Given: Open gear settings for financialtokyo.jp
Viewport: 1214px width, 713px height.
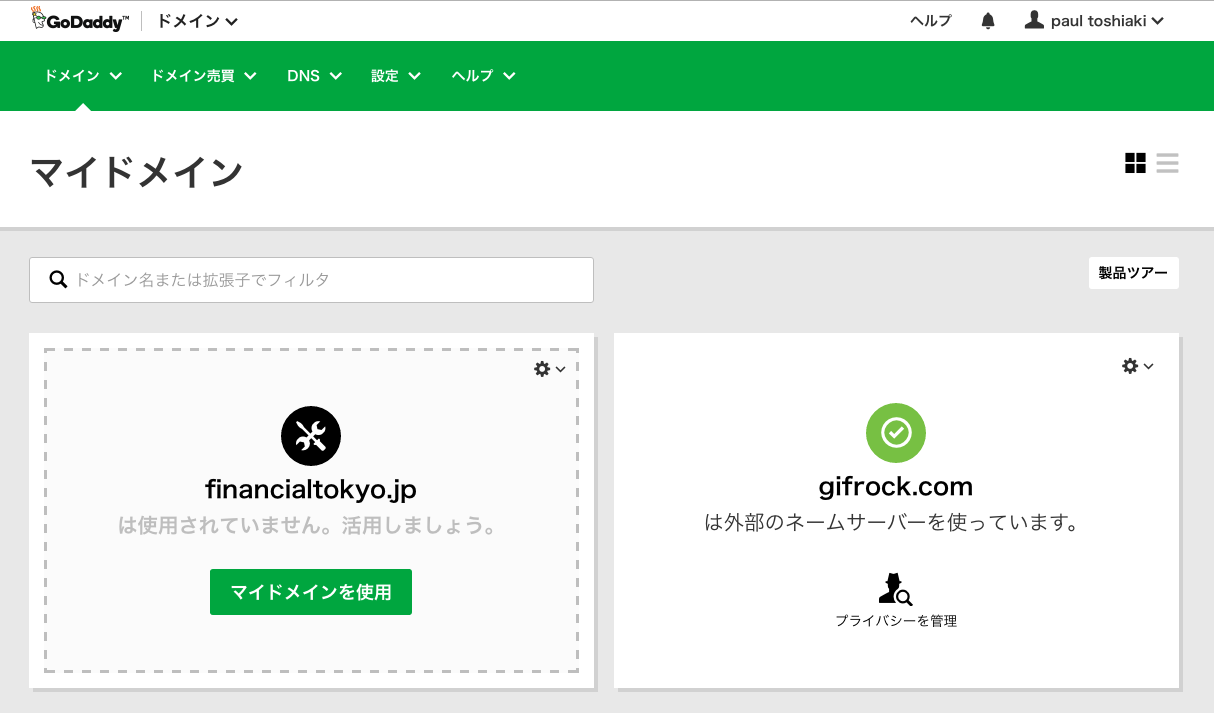Looking at the screenshot, I should [x=549, y=369].
